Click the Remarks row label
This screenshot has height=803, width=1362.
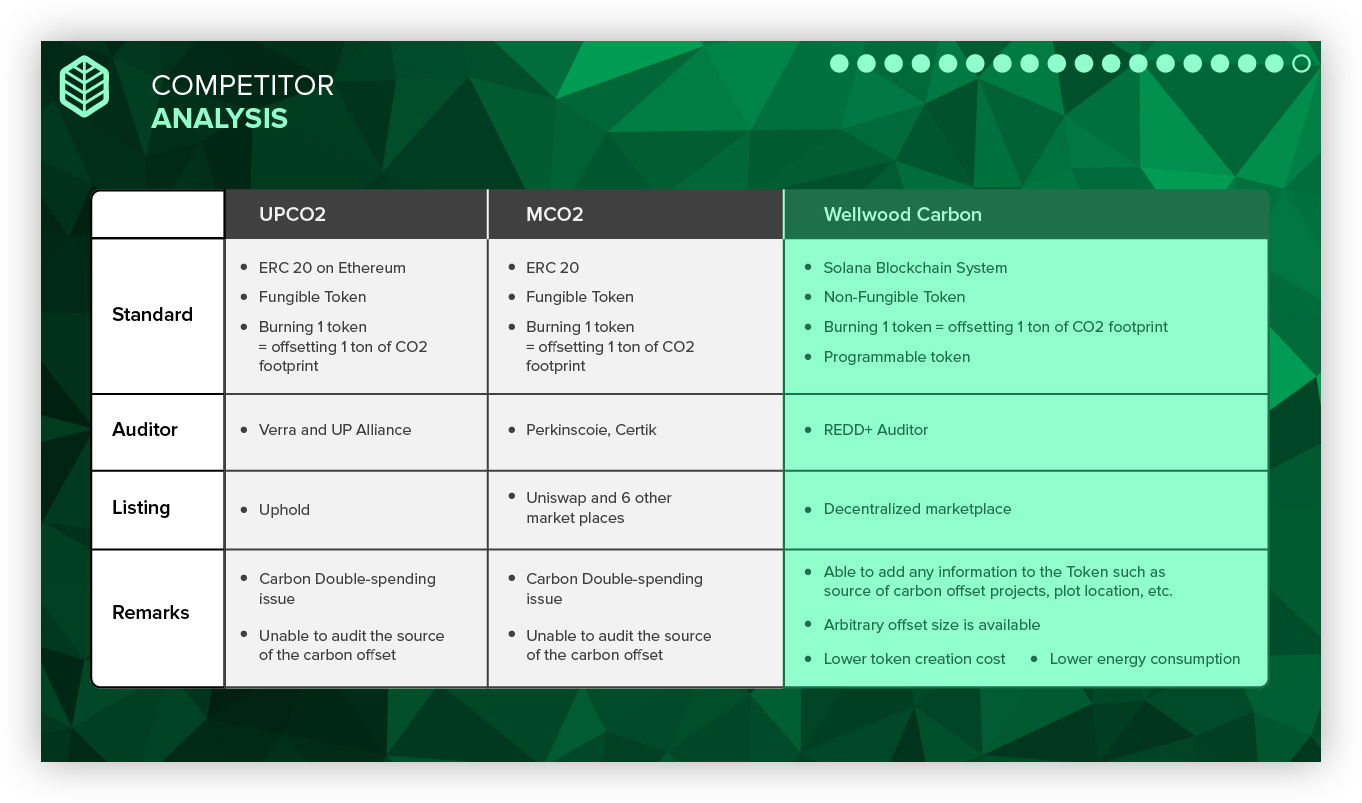pyautogui.click(x=151, y=613)
